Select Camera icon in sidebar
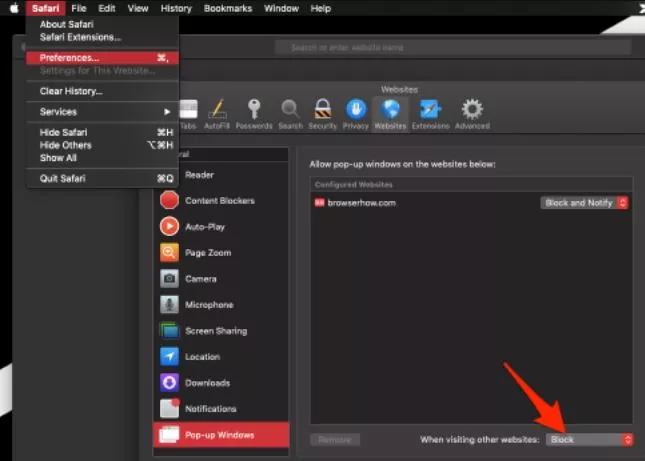The height and width of the screenshot is (461, 645). pyautogui.click(x=169, y=279)
